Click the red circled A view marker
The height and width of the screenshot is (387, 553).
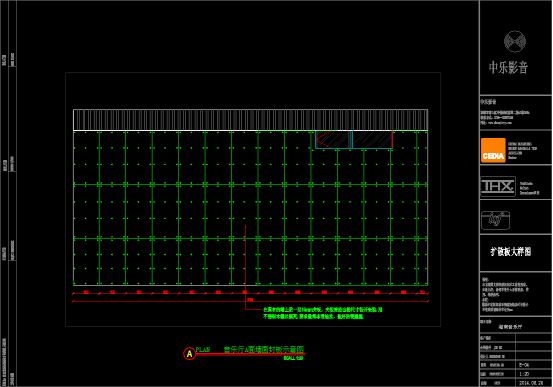point(189,353)
